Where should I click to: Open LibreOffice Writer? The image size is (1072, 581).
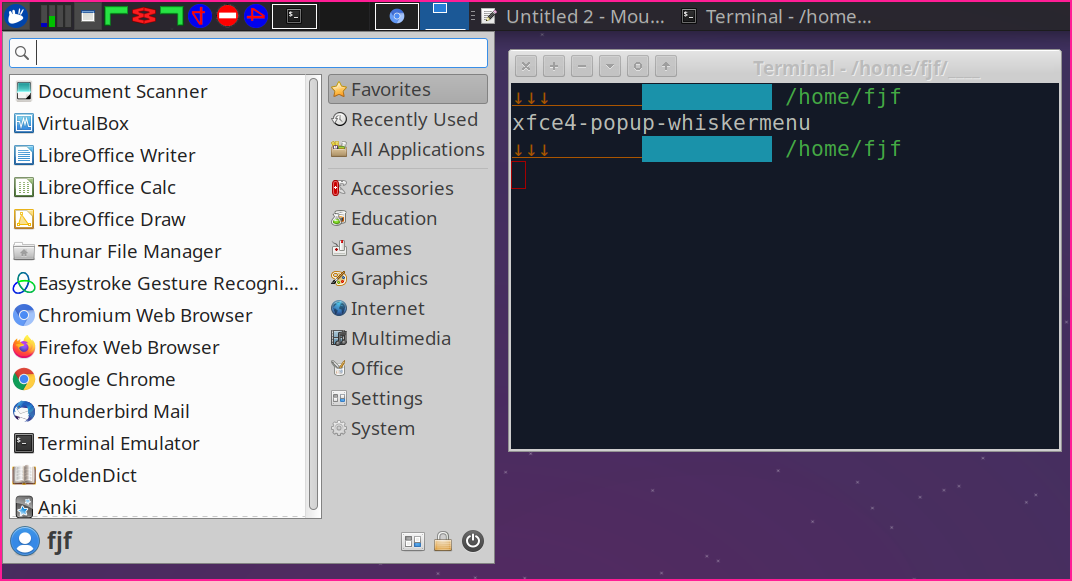(159, 156)
